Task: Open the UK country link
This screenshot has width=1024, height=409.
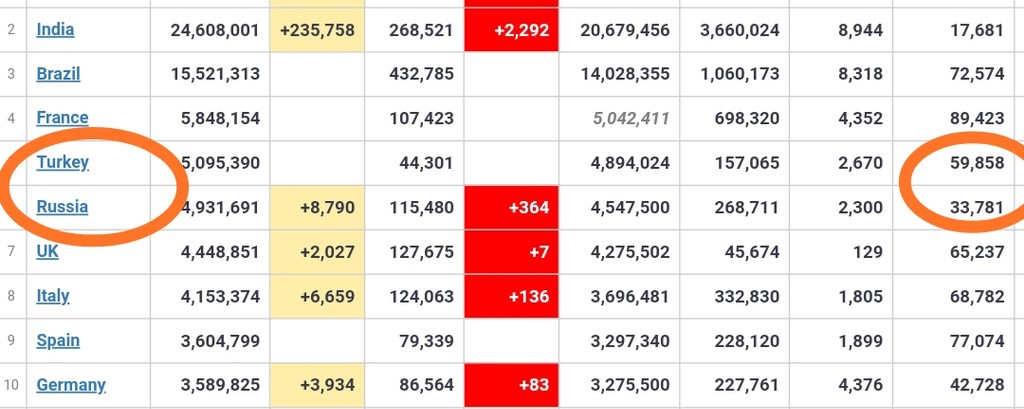Action: pyautogui.click(x=47, y=251)
